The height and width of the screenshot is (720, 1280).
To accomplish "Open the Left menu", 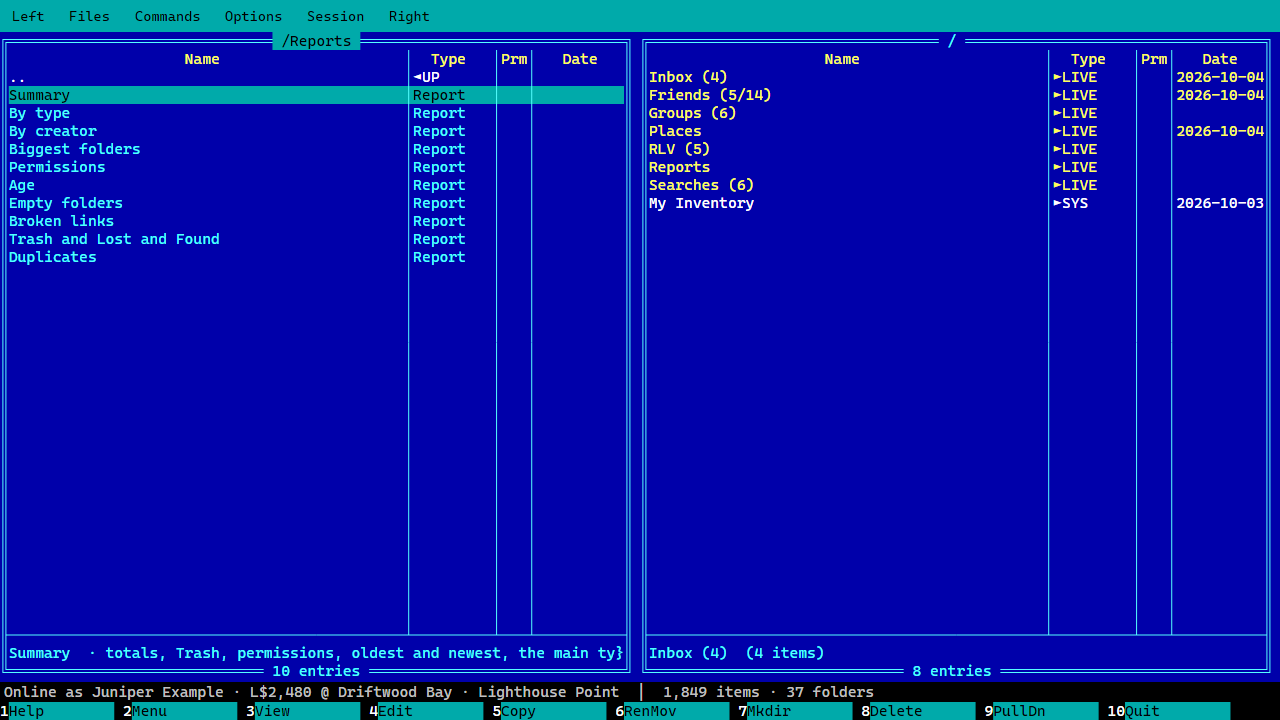I will click(28, 16).
